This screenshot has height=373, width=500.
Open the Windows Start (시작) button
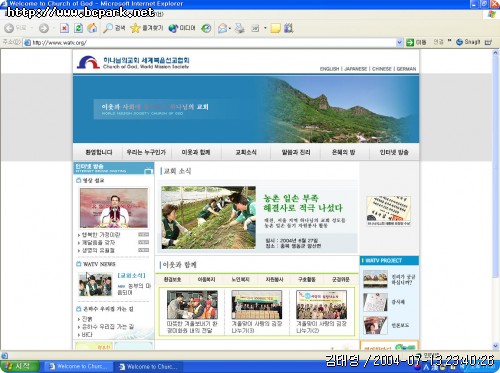pos(20,366)
